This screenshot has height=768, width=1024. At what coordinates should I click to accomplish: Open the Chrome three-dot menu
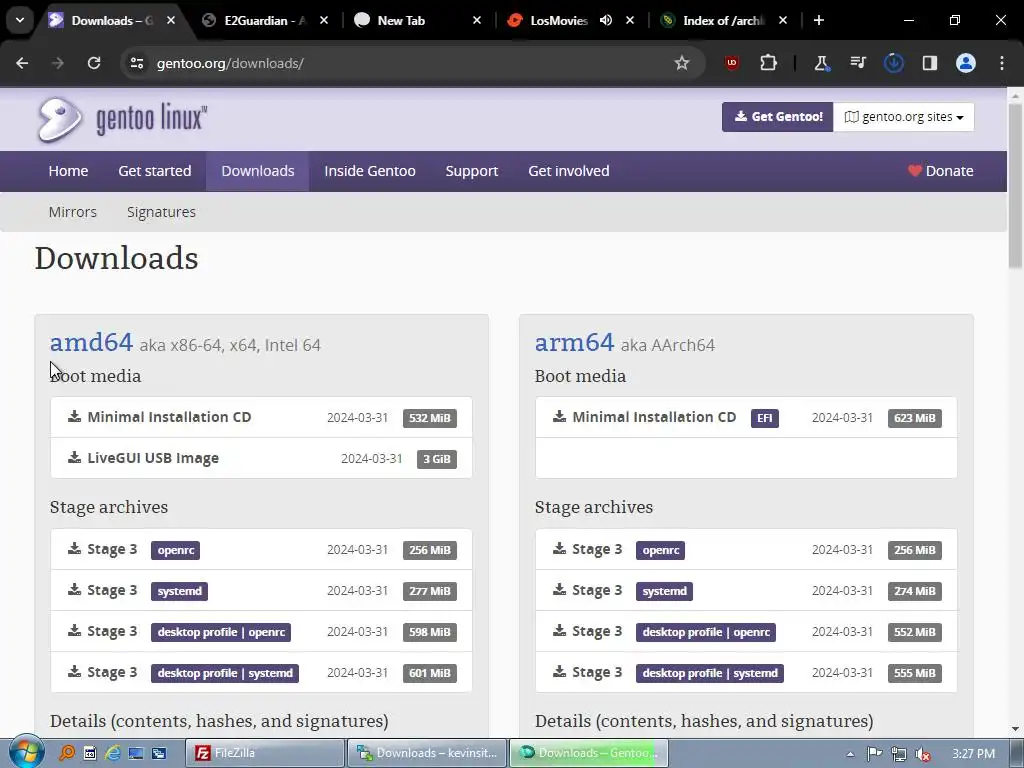pyautogui.click(x=1002, y=63)
